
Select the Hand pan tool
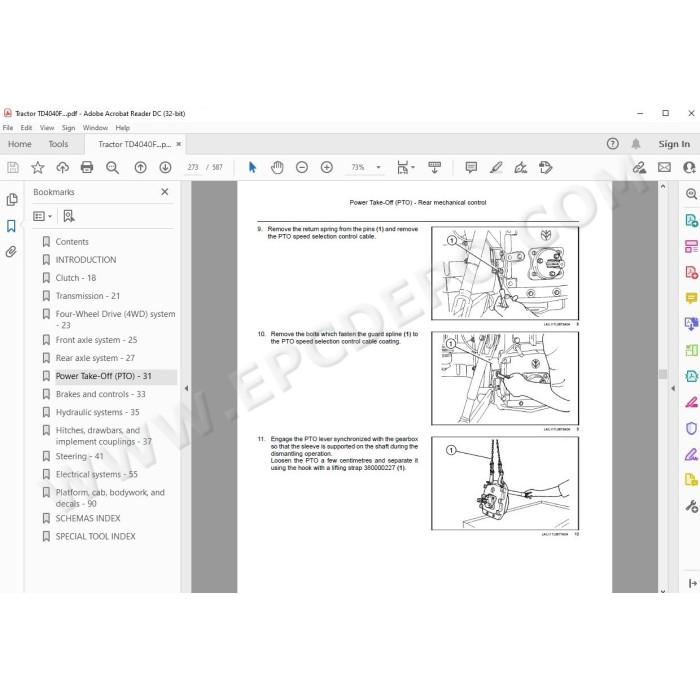click(x=277, y=167)
